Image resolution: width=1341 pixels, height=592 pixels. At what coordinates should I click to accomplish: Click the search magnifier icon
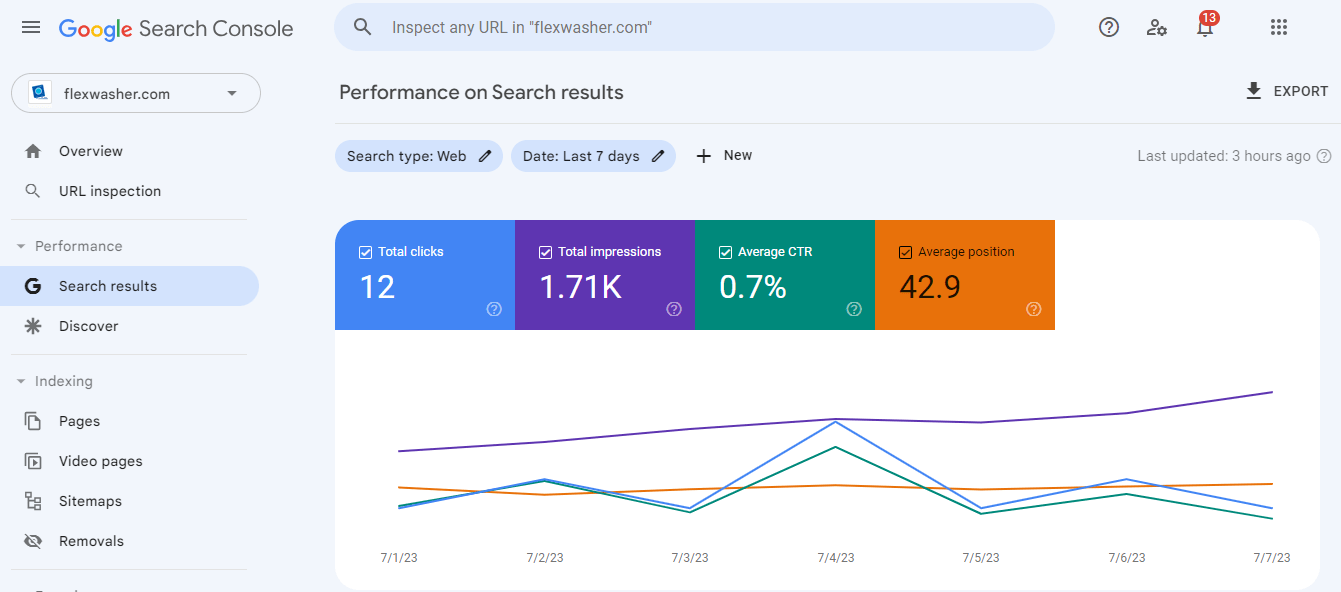(363, 27)
